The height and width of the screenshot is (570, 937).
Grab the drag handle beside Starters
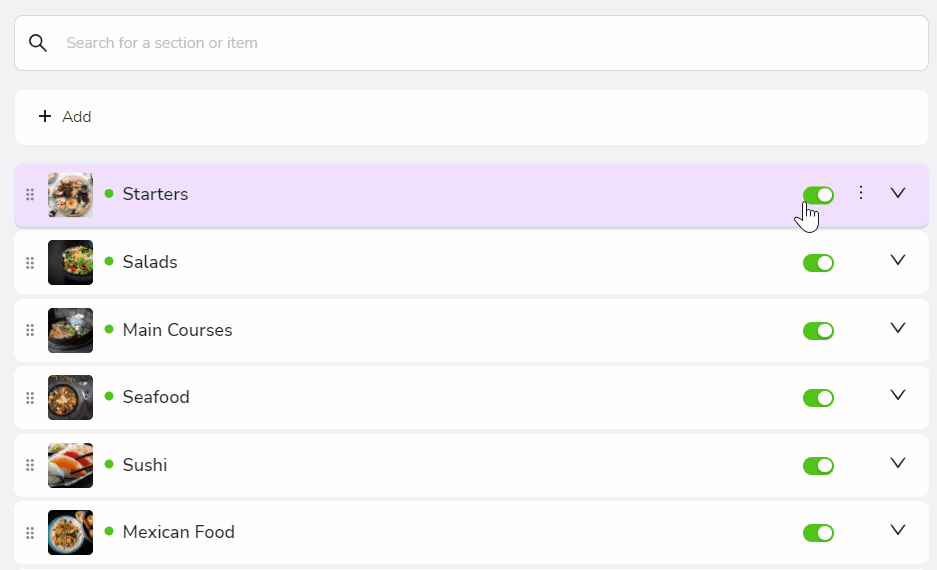tap(30, 195)
